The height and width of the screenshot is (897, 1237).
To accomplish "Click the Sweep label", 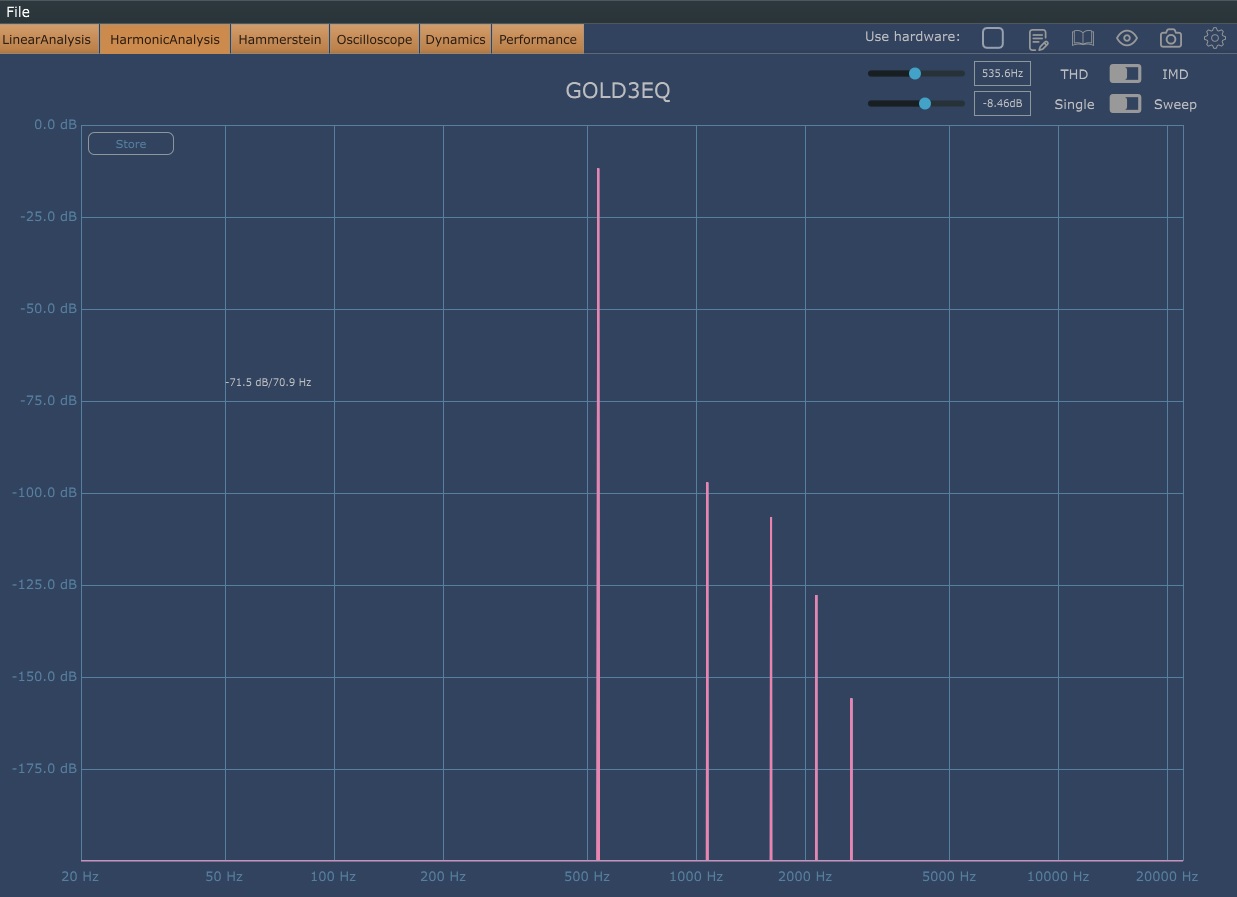I will pos(1175,104).
